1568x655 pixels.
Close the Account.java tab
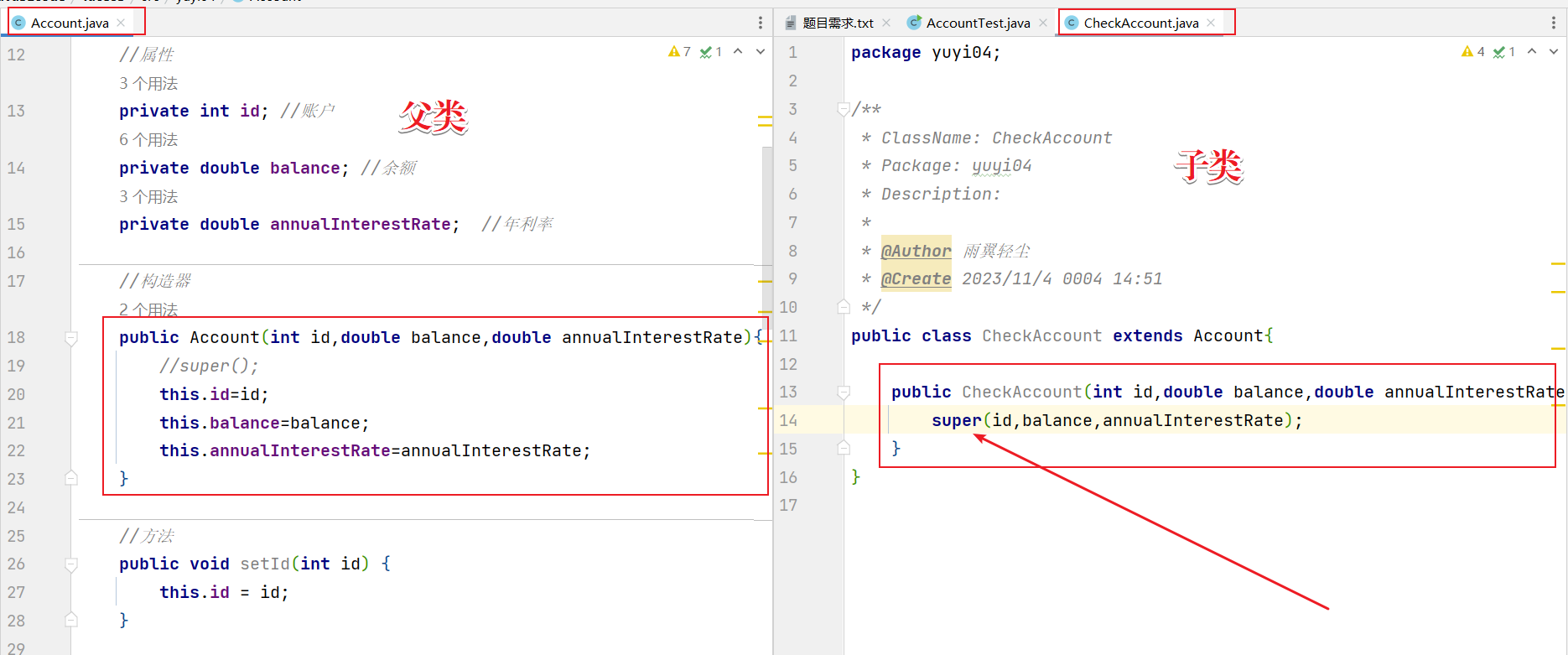pyautogui.click(x=122, y=23)
